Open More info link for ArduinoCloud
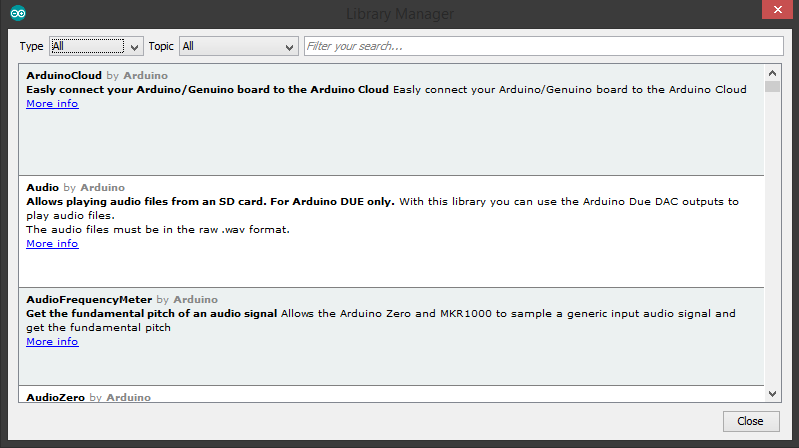799x448 pixels. [52, 103]
